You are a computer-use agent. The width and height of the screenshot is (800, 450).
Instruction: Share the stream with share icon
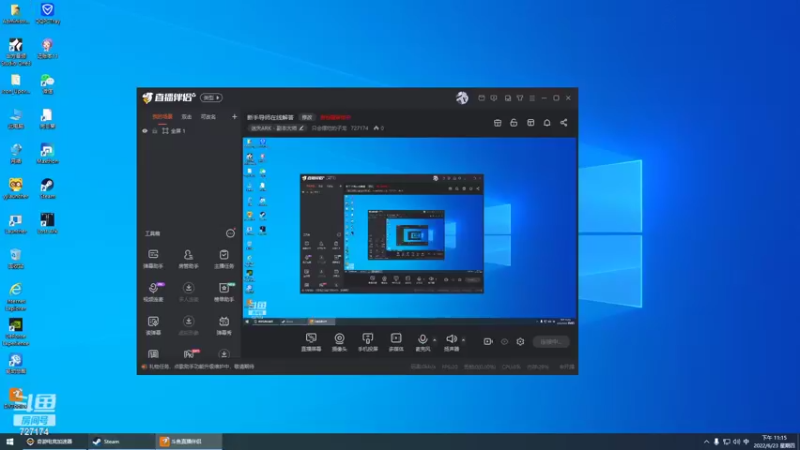coord(563,123)
